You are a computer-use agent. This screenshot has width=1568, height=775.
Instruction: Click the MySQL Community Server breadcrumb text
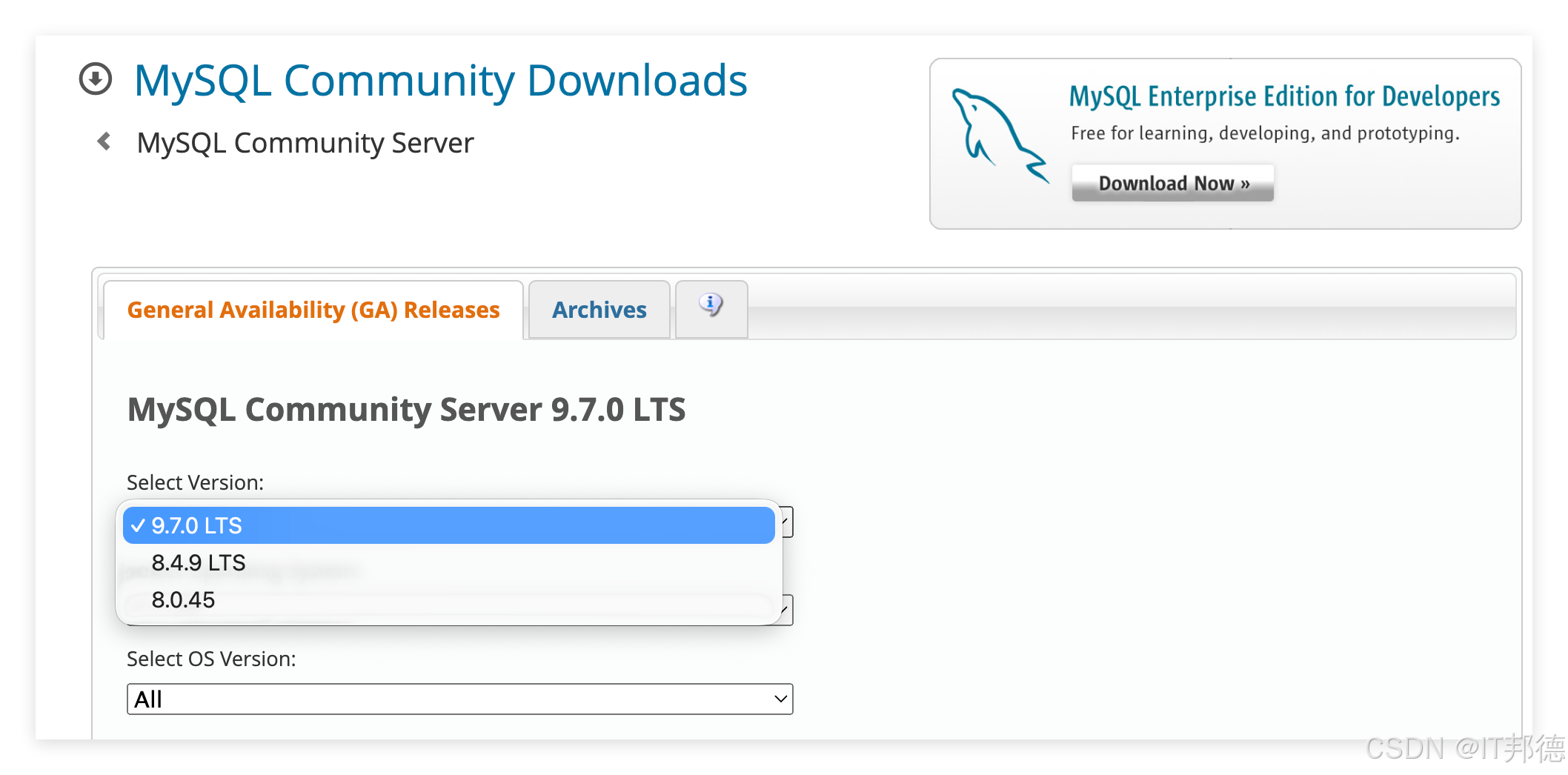[x=305, y=142]
